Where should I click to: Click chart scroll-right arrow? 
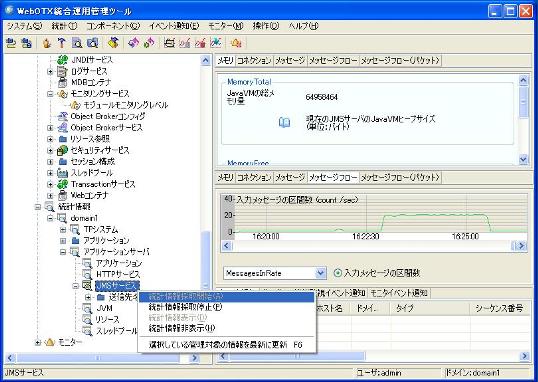(x=522, y=245)
